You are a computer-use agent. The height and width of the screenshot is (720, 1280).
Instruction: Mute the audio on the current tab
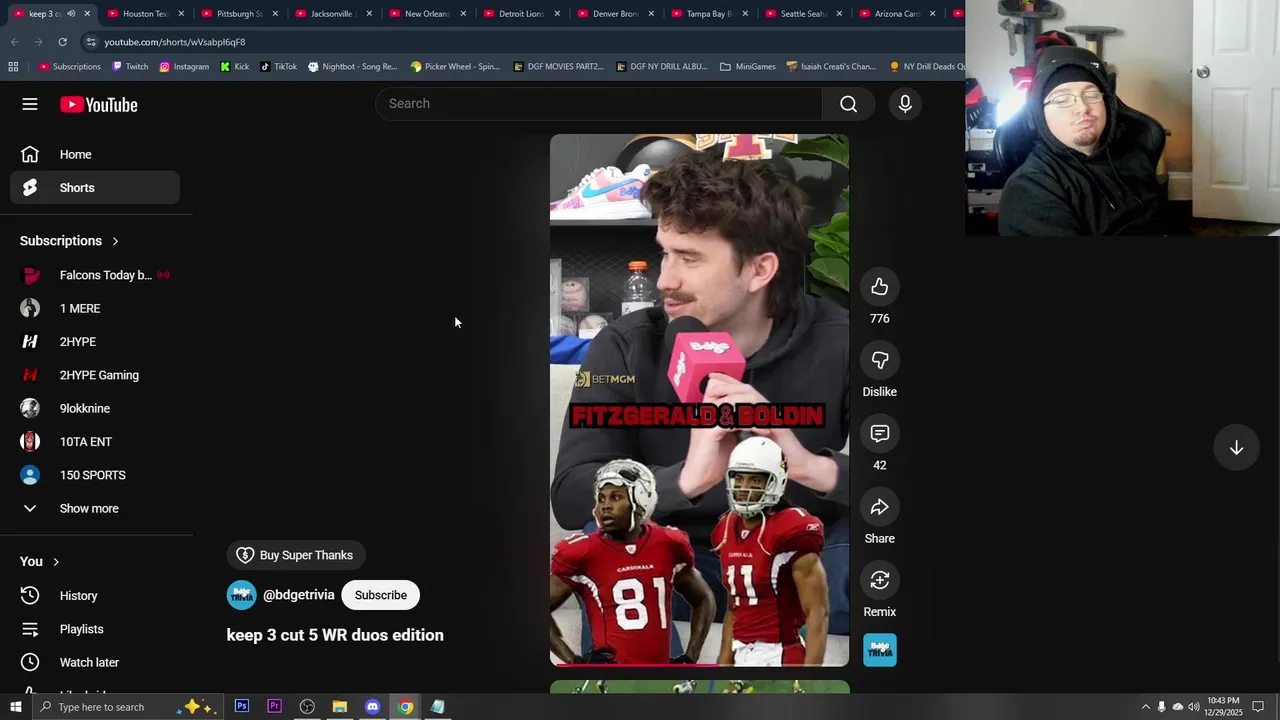coord(71,14)
